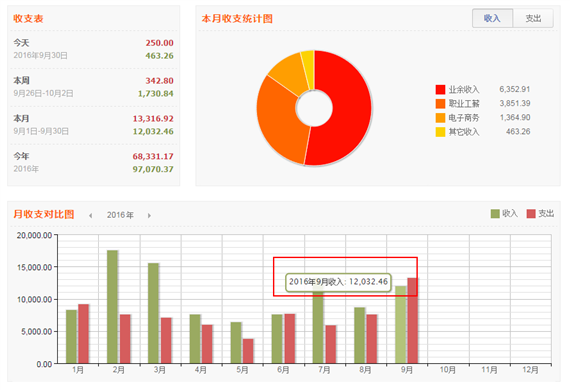The width and height of the screenshot is (570, 390).
Task: Click the 2月 income green bar
Action: click(x=112, y=307)
